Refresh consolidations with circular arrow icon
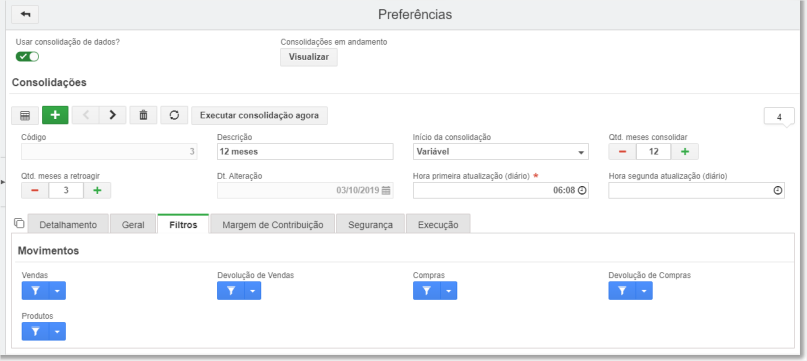 (174, 115)
